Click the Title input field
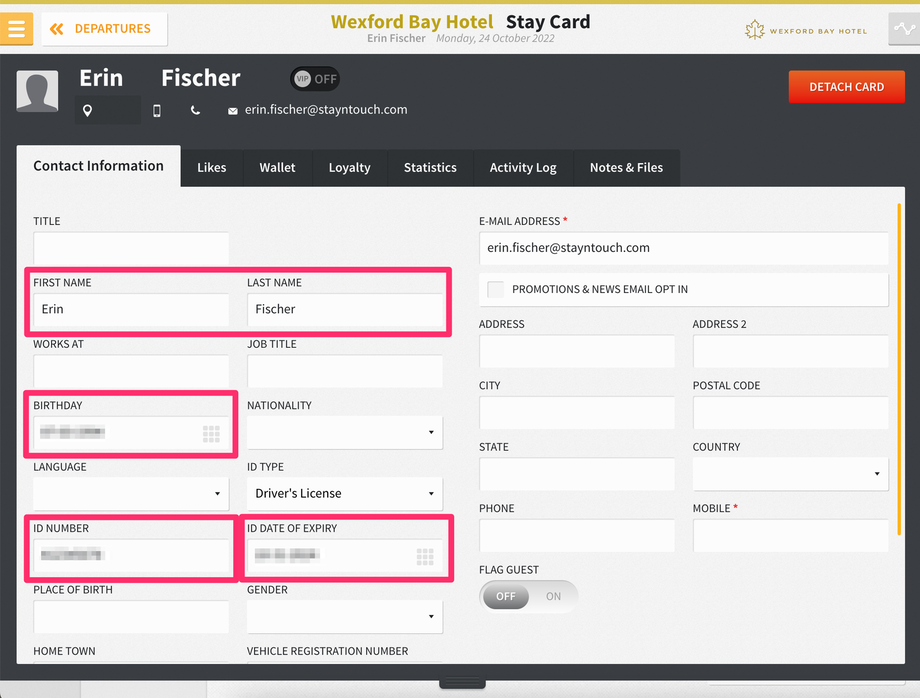 click(x=131, y=248)
